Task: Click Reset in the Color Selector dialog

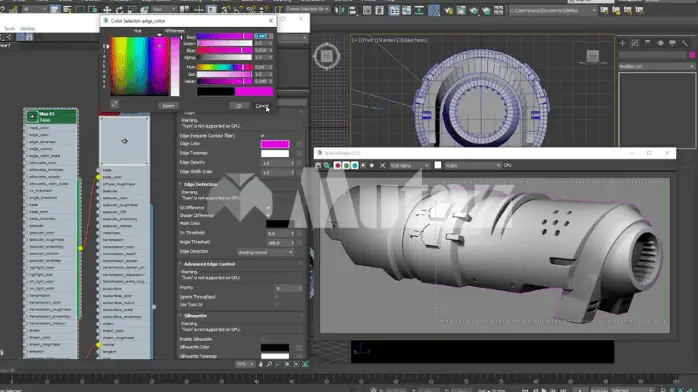Action: (168, 106)
